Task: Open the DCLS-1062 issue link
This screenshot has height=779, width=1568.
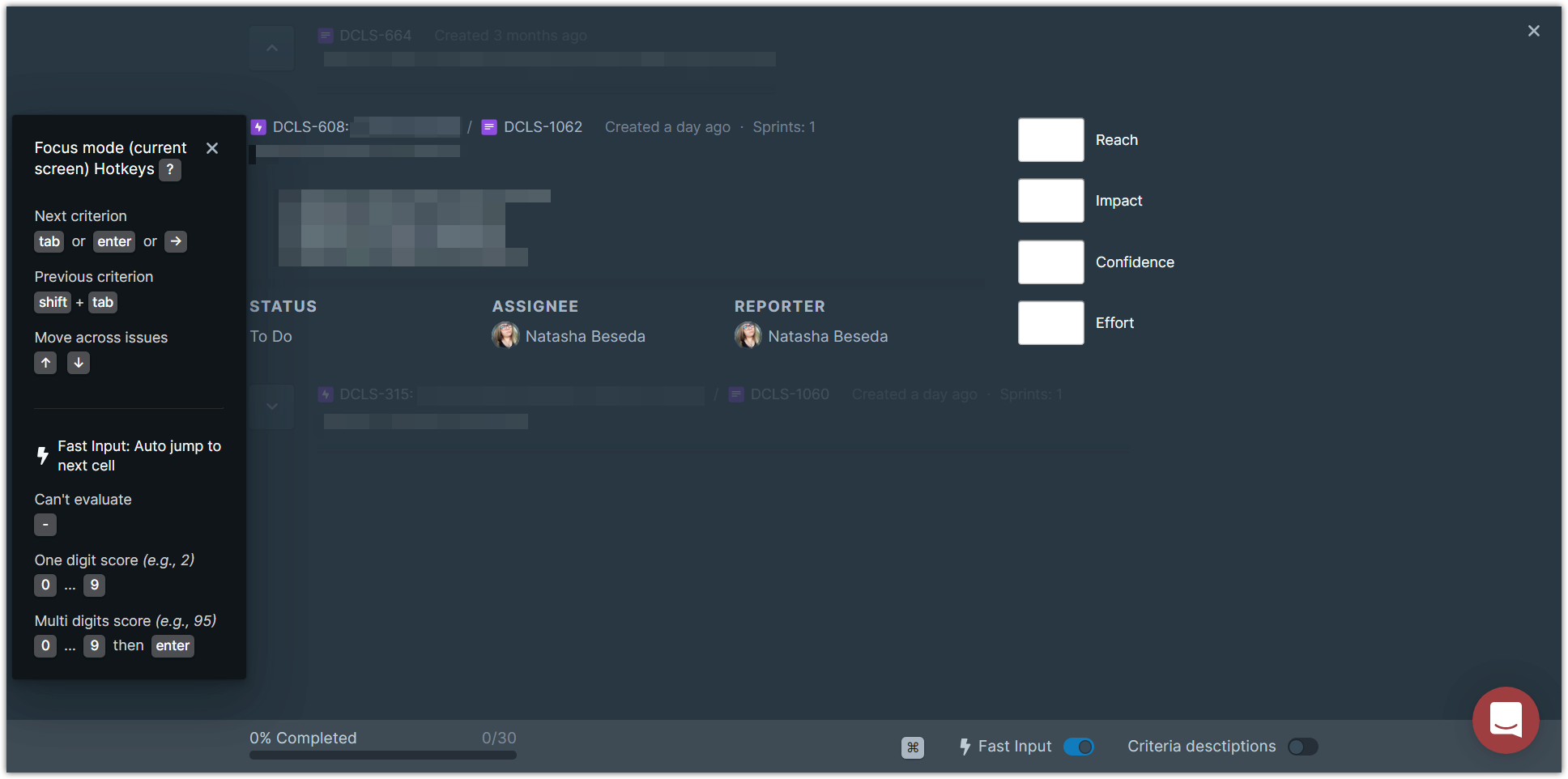Action: click(543, 127)
